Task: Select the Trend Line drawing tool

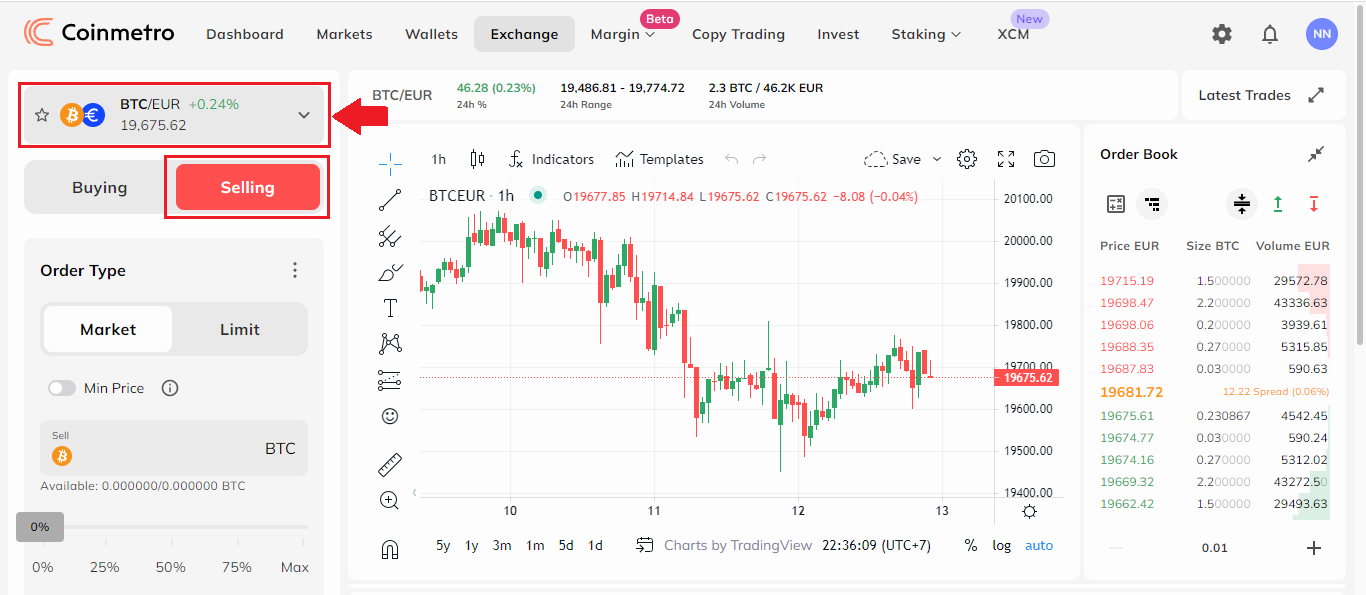Action: (x=390, y=199)
